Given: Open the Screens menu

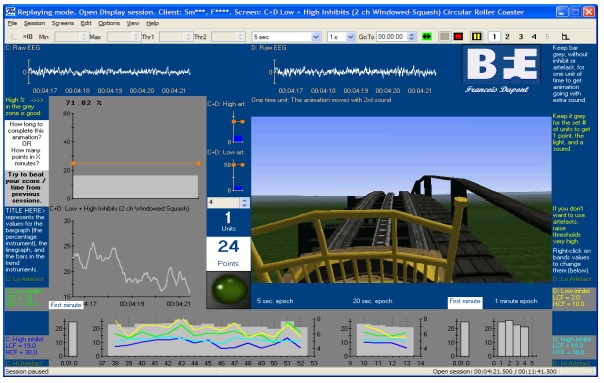Looking at the screenshot, I should tap(63, 24).
